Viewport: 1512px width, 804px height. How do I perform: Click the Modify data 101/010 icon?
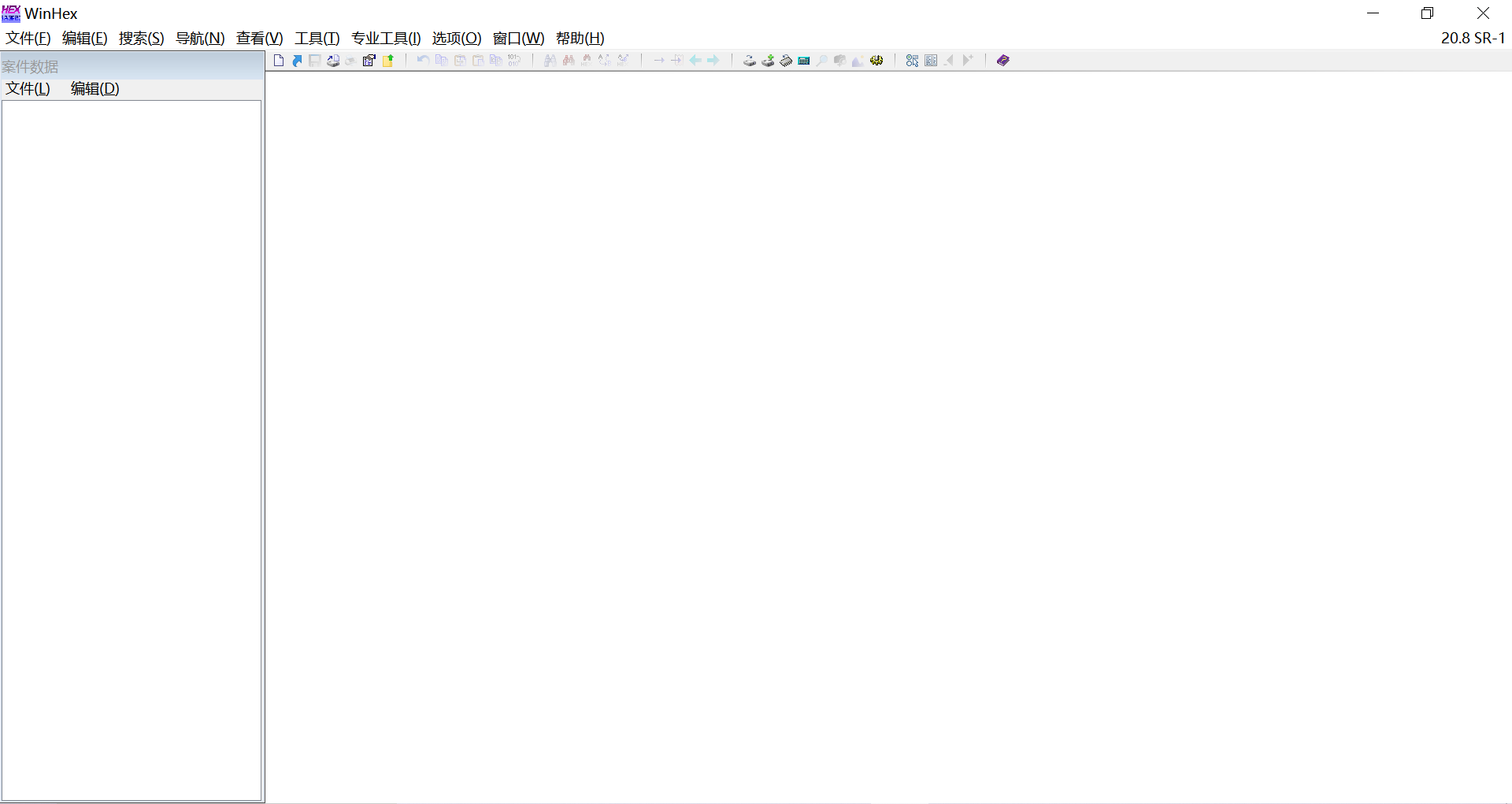point(514,61)
